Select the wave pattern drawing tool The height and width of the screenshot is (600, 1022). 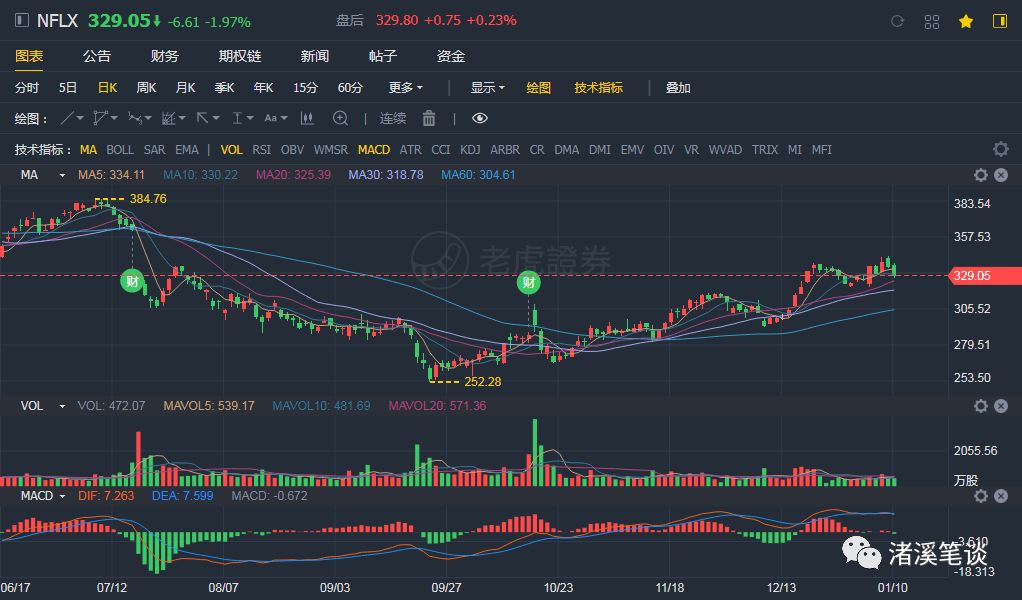pos(135,119)
